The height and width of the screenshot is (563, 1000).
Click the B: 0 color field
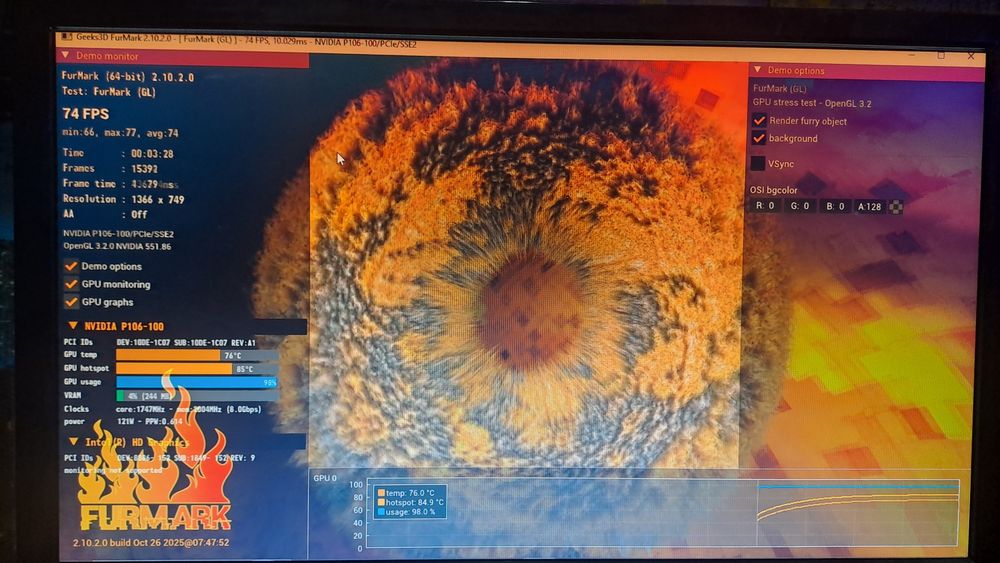(835, 206)
